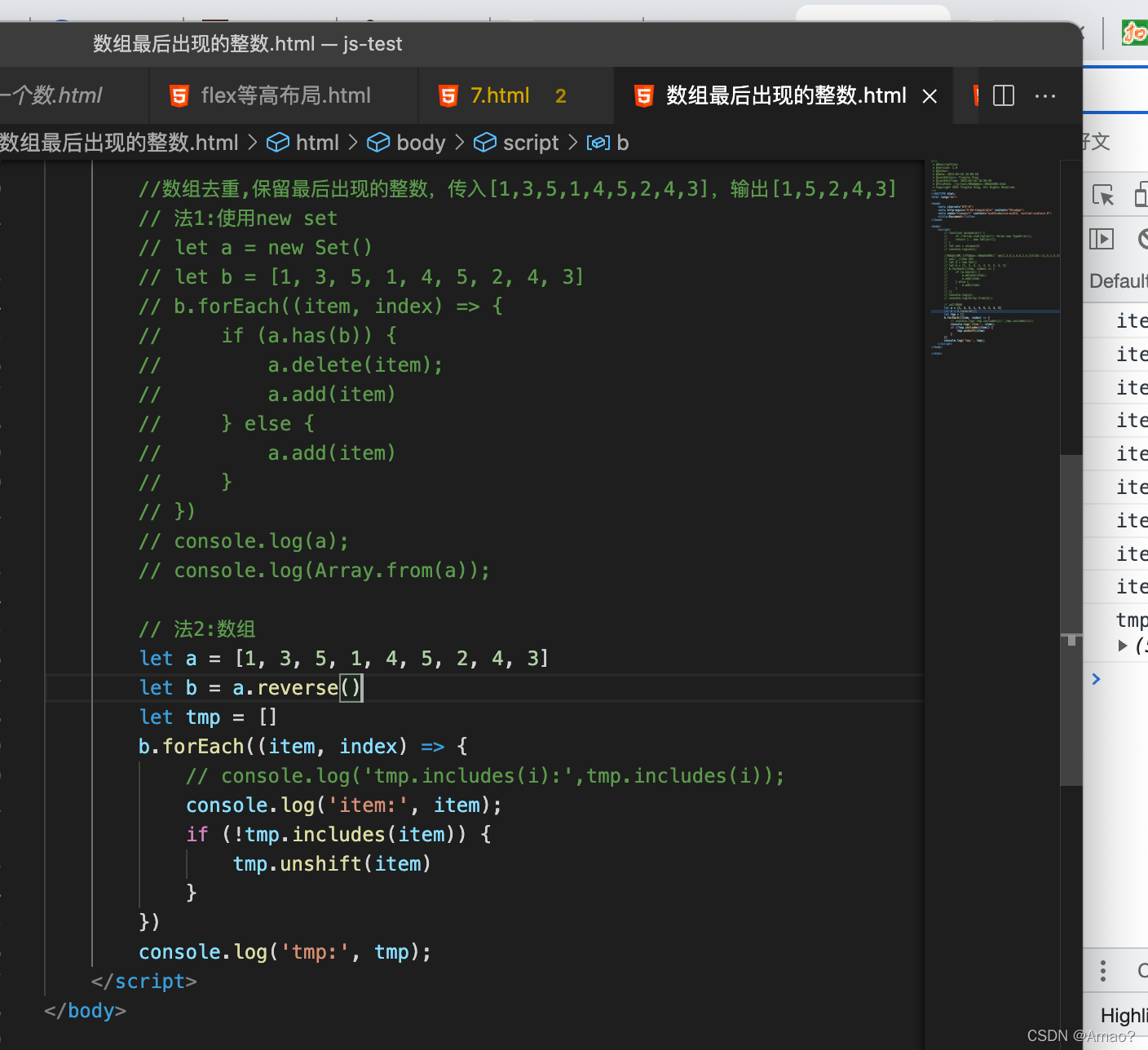This screenshot has height=1050, width=1148.
Task: Click the 7.html problems count badge
Action: click(560, 96)
